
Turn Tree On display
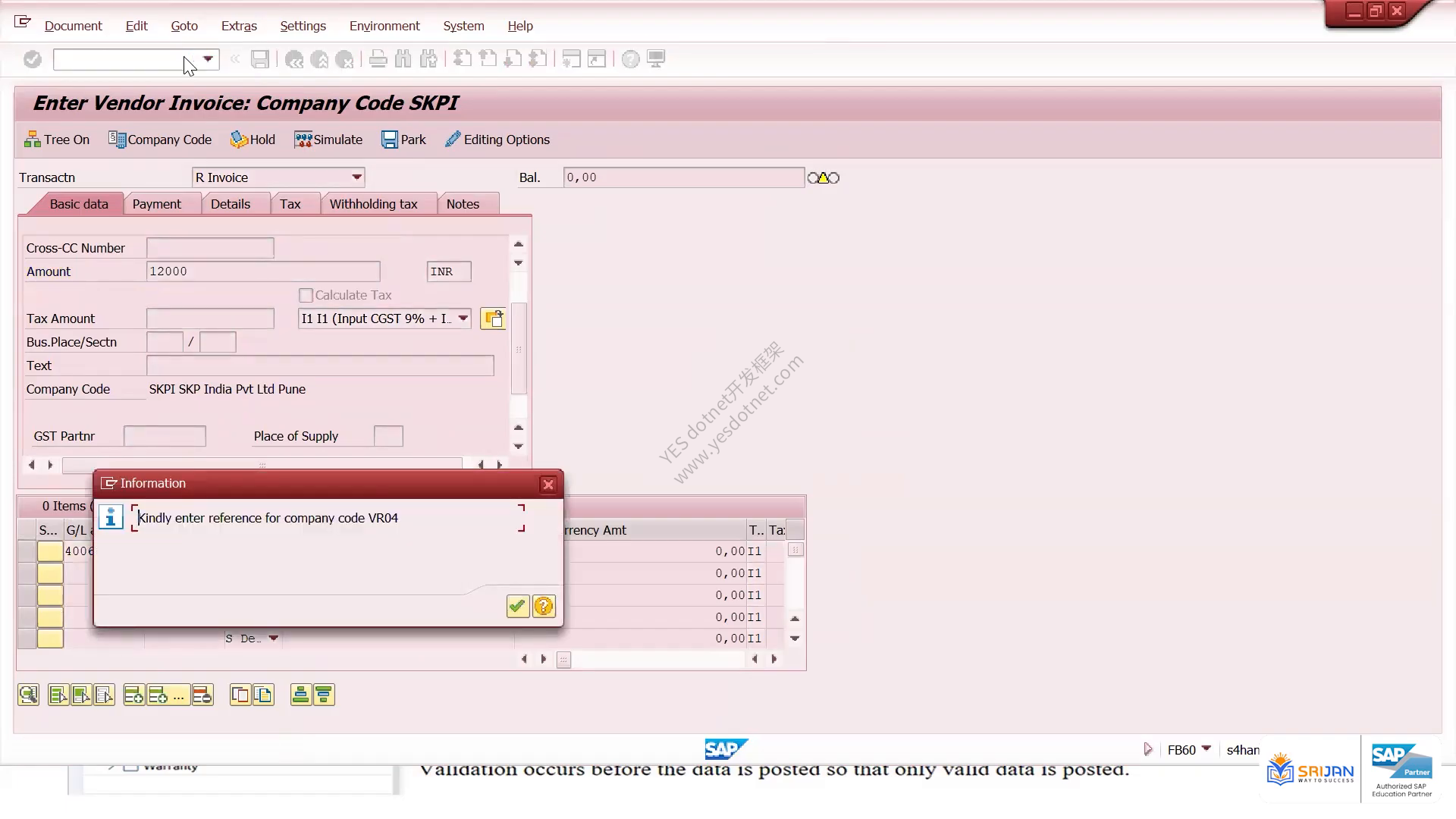coord(57,140)
